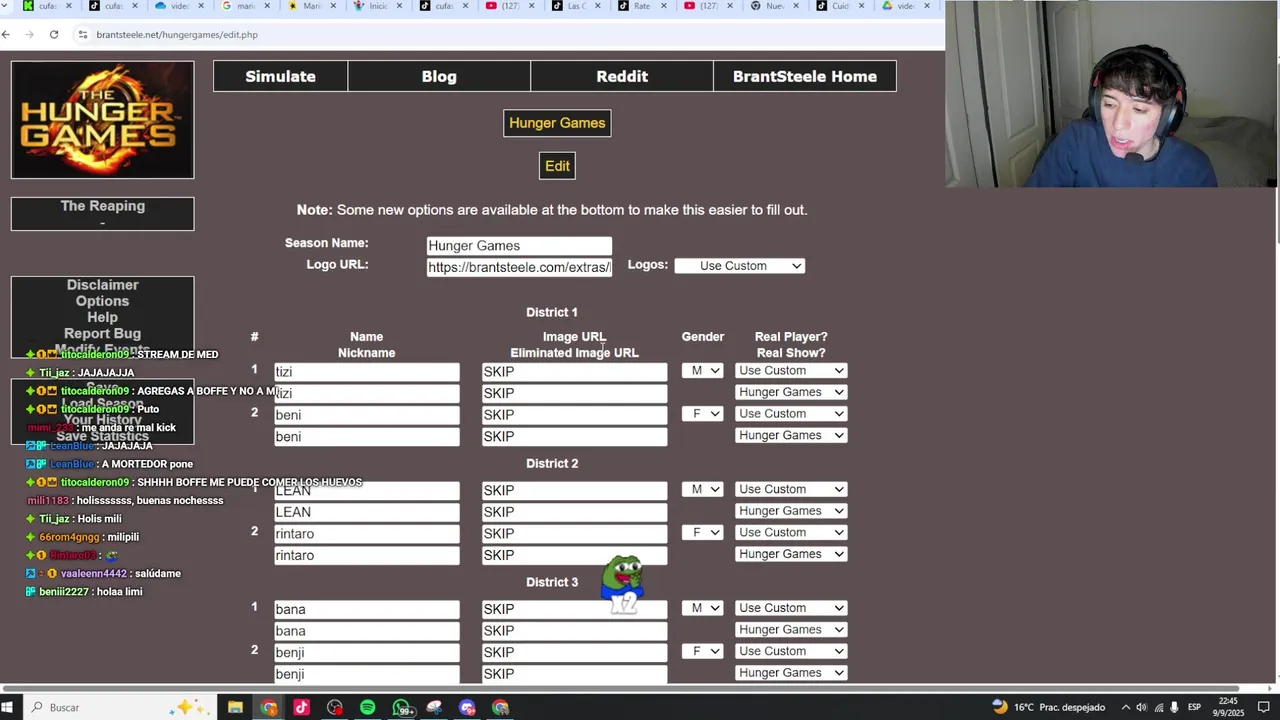
Task: Open gender dropdown for tizi
Action: pos(702,371)
